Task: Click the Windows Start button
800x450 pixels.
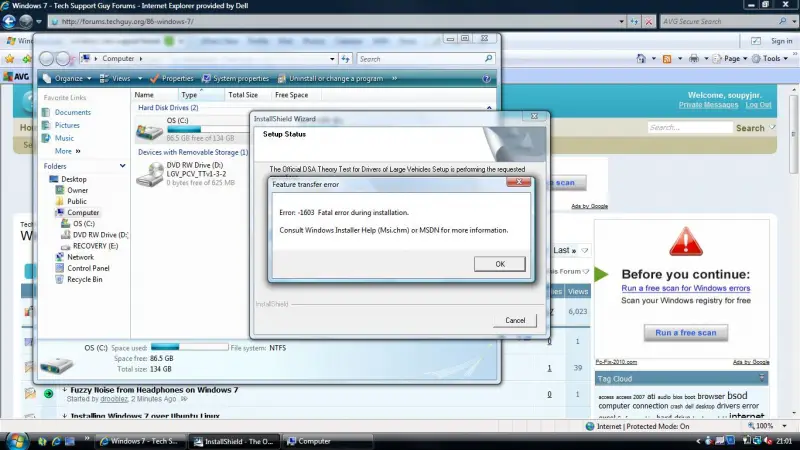Action: tap(15, 441)
